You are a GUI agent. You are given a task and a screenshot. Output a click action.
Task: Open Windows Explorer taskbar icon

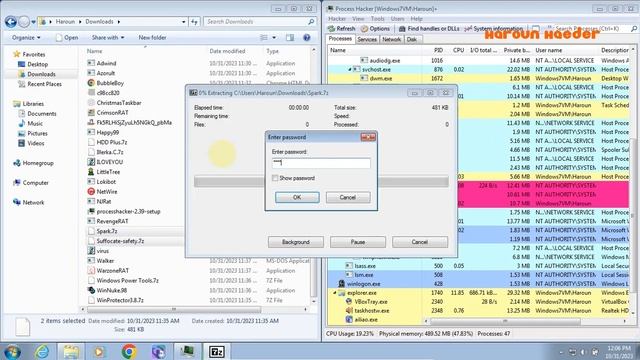pyautogui.click(x=71, y=351)
